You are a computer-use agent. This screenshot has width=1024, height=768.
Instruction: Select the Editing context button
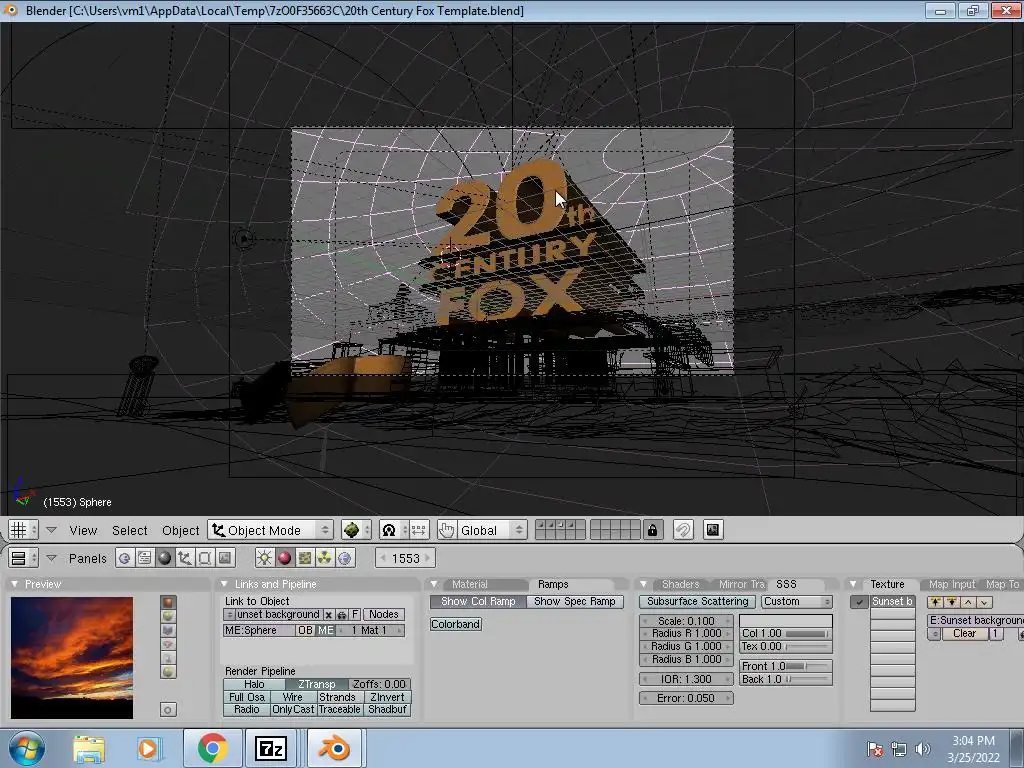pyautogui.click(x=204, y=558)
